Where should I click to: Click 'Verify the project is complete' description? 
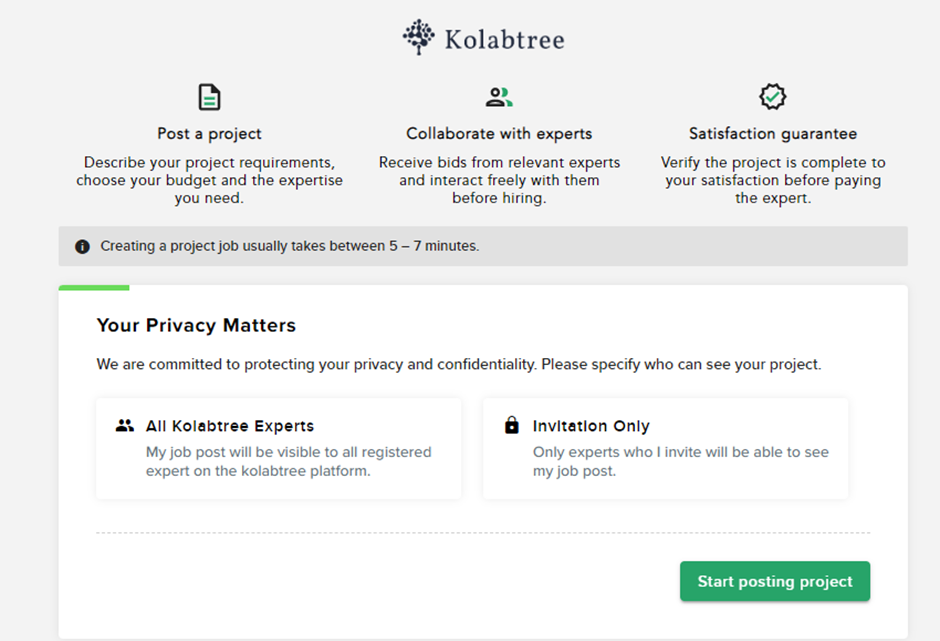pyautogui.click(x=773, y=180)
